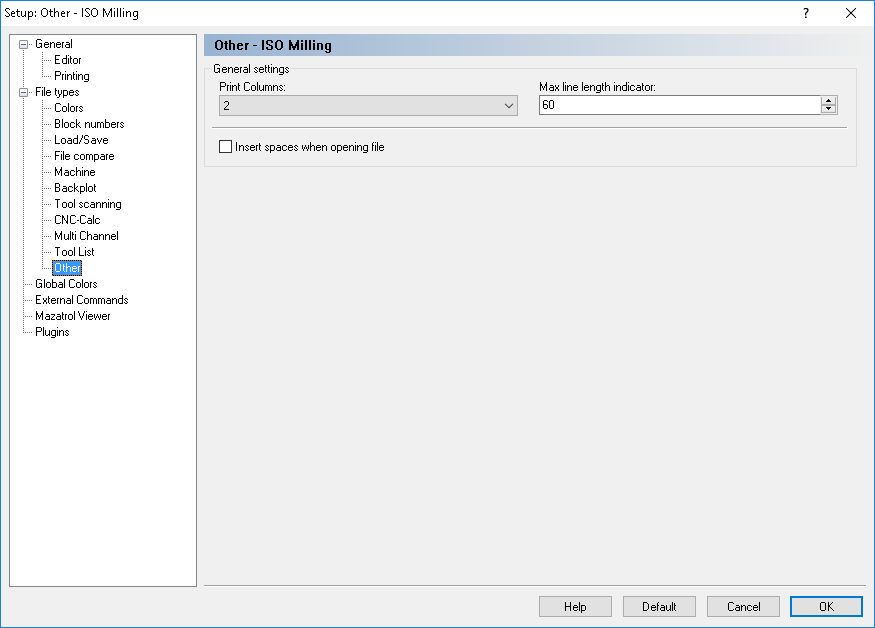Viewport: 875px width, 628px height.
Task: Select Printing in the settings tree
Action: [71, 76]
